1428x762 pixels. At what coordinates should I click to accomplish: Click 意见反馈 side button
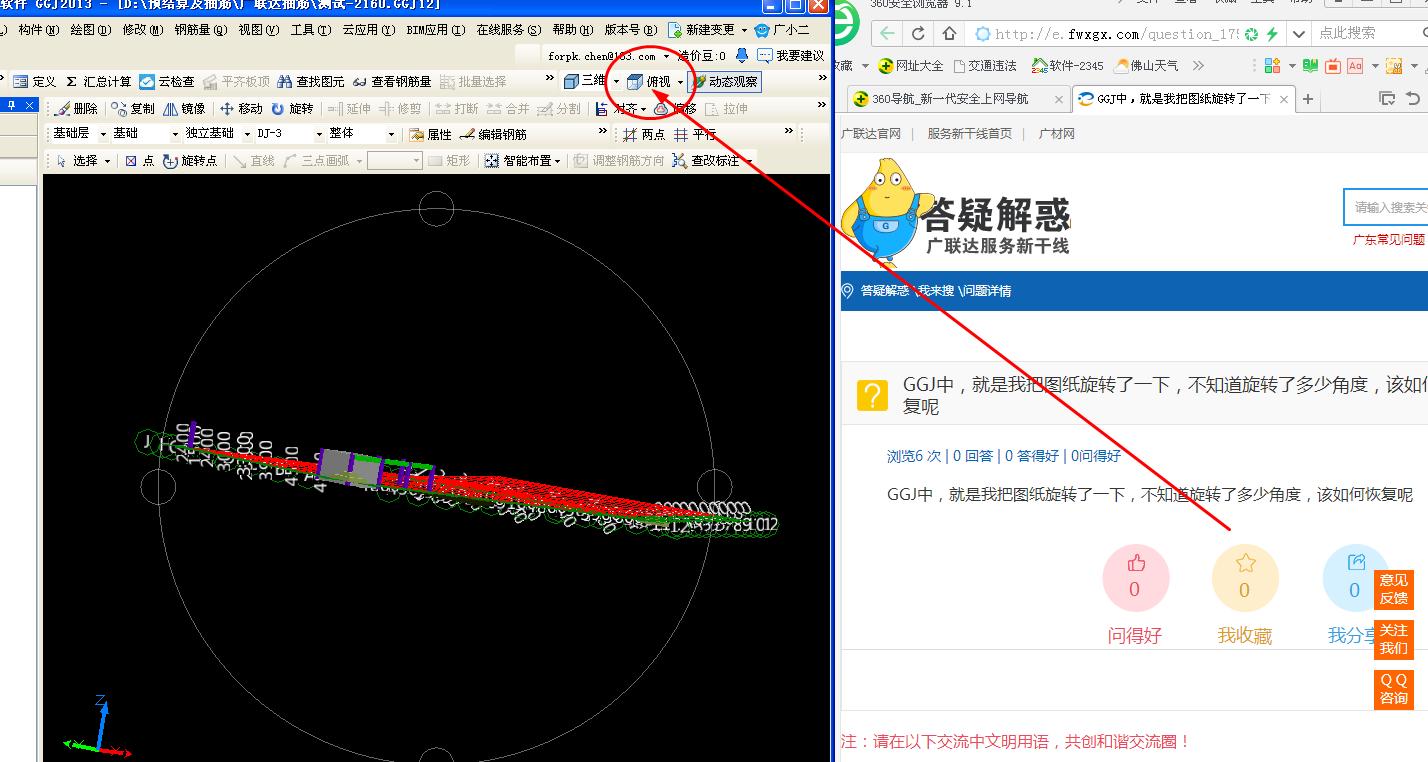point(1394,589)
